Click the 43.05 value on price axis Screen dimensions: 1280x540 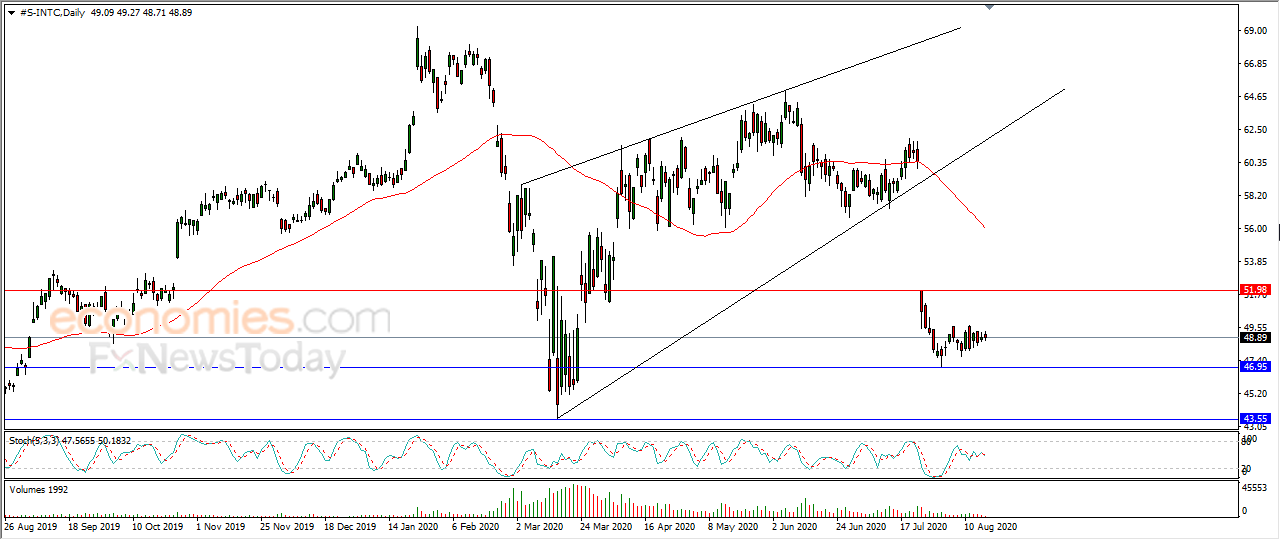point(1255,427)
